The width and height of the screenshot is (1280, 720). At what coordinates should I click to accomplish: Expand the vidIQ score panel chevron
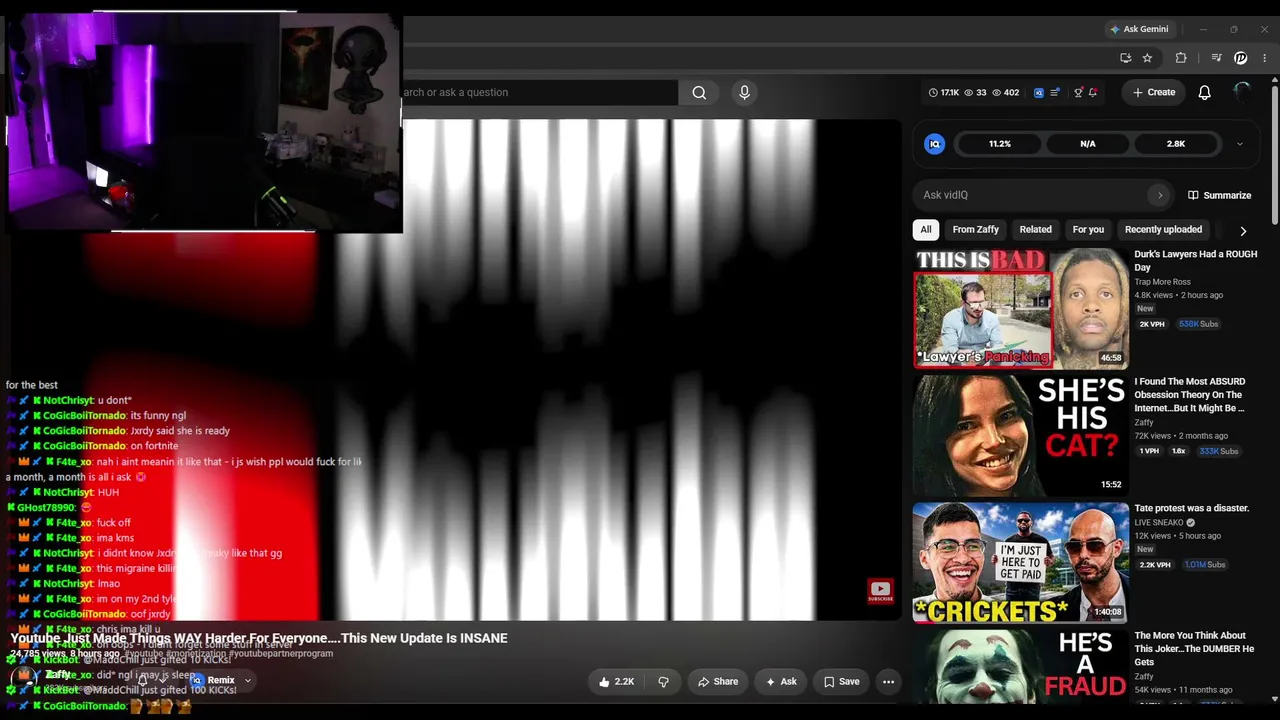(1240, 144)
